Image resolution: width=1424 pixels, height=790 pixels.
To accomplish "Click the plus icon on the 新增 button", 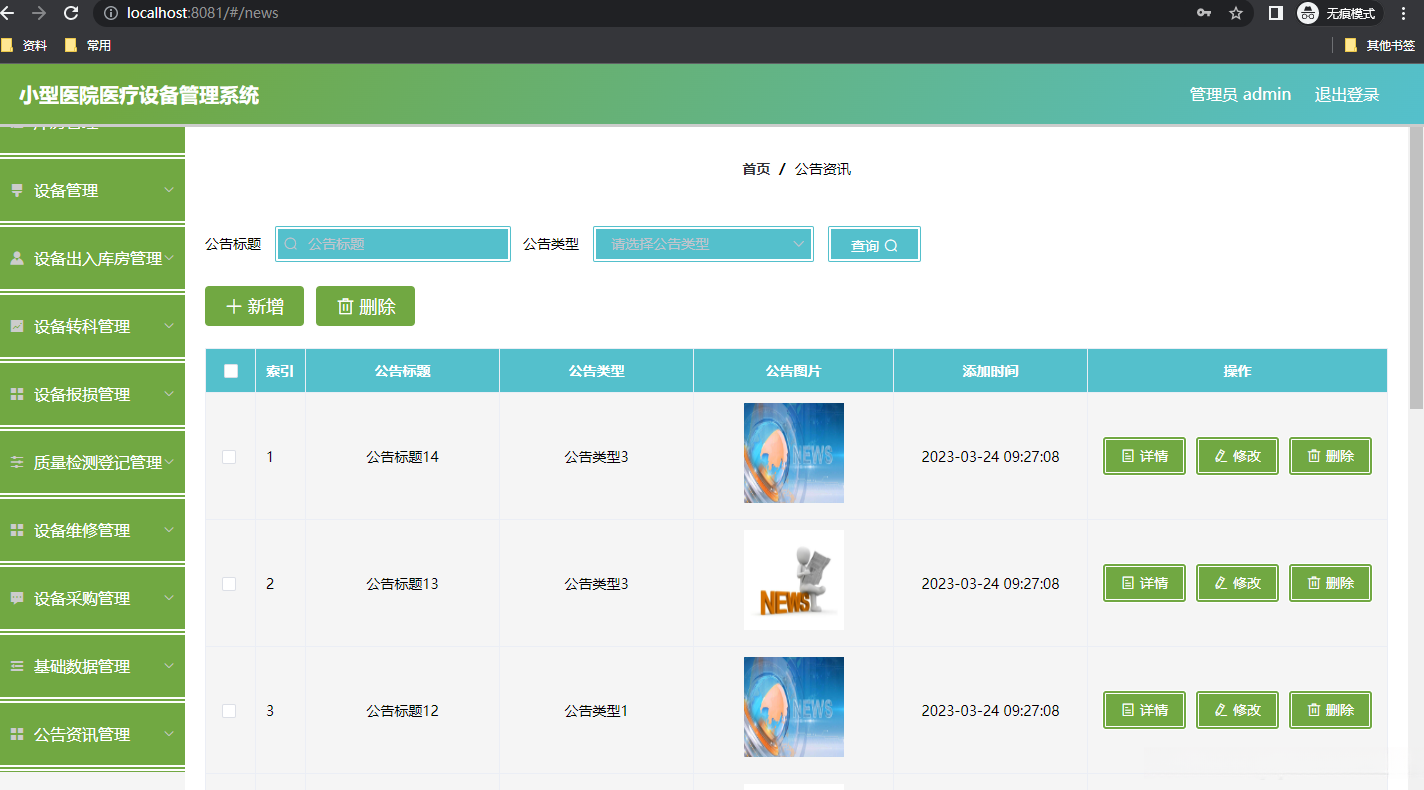I will point(234,306).
